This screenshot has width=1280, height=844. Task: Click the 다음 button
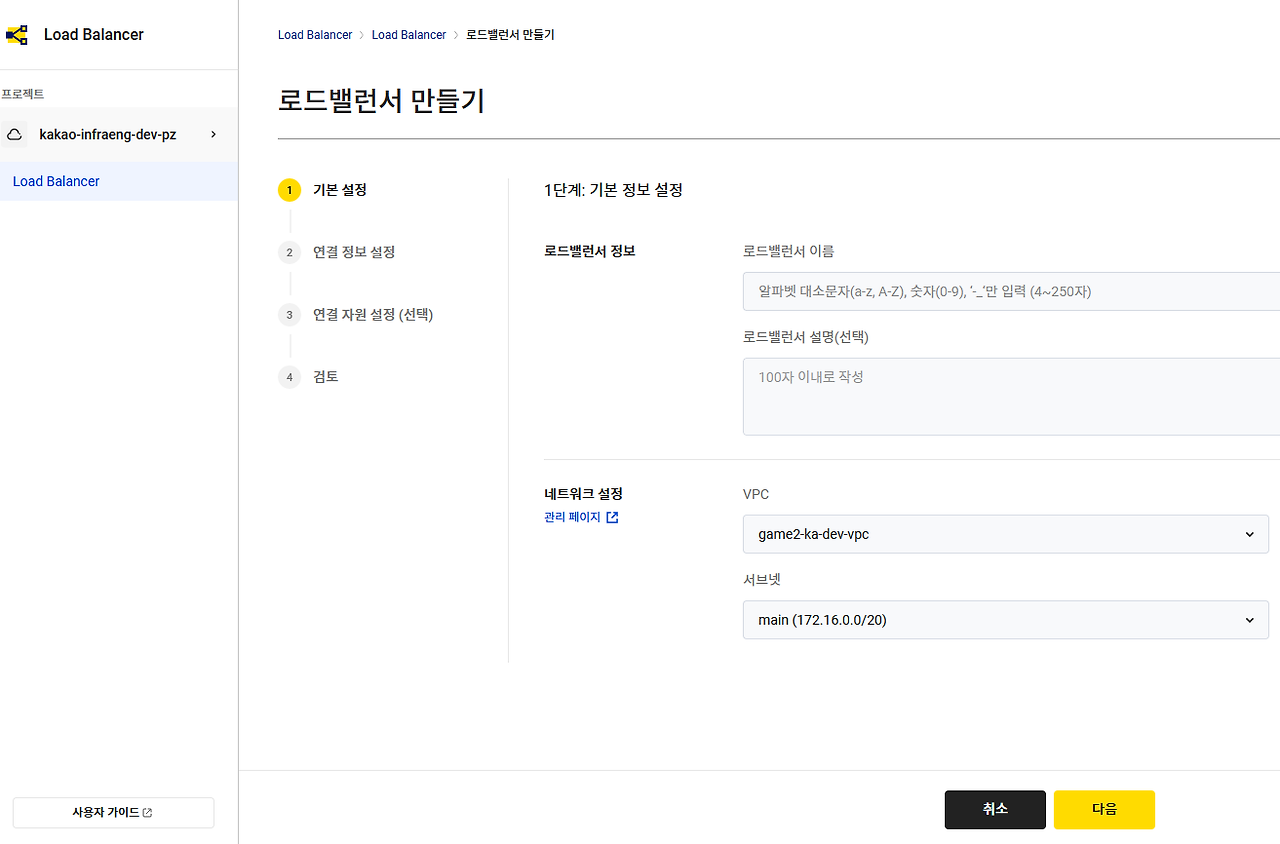[1104, 809]
